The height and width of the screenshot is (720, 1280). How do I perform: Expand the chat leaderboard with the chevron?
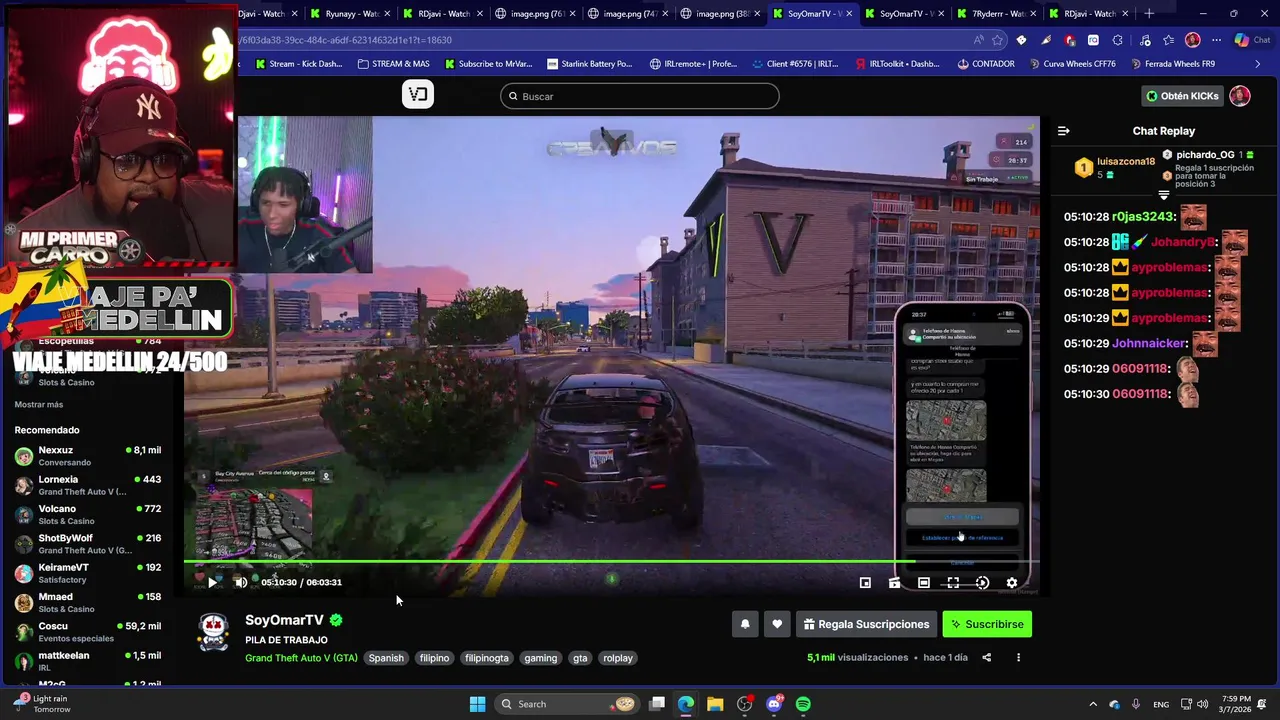click(x=1164, y=195)
